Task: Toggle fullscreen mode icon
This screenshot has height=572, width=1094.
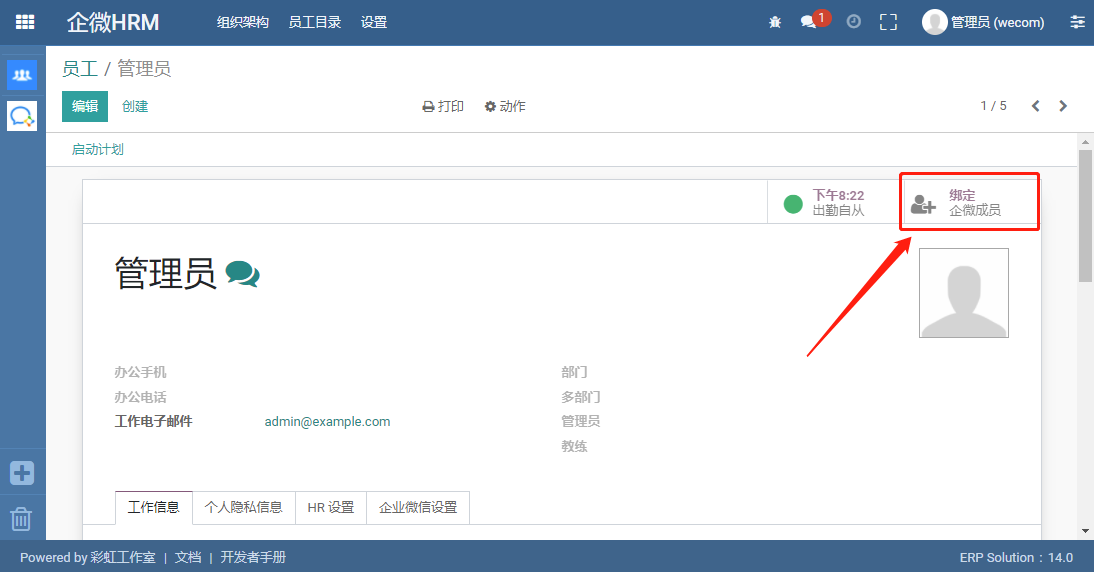Action: pos(888,22)
